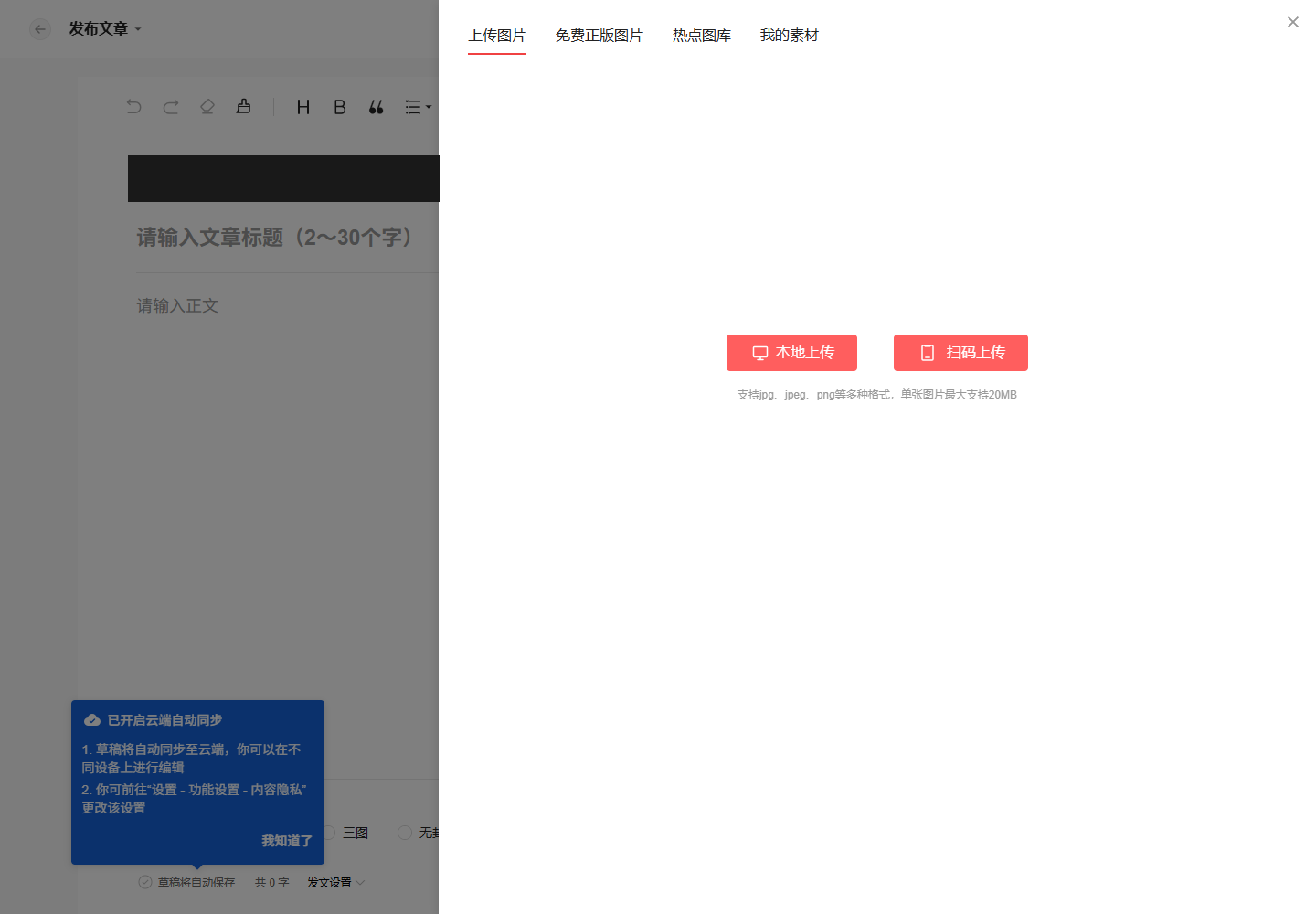
Task: Close the image upload drawer
Action: [1292, 22]
